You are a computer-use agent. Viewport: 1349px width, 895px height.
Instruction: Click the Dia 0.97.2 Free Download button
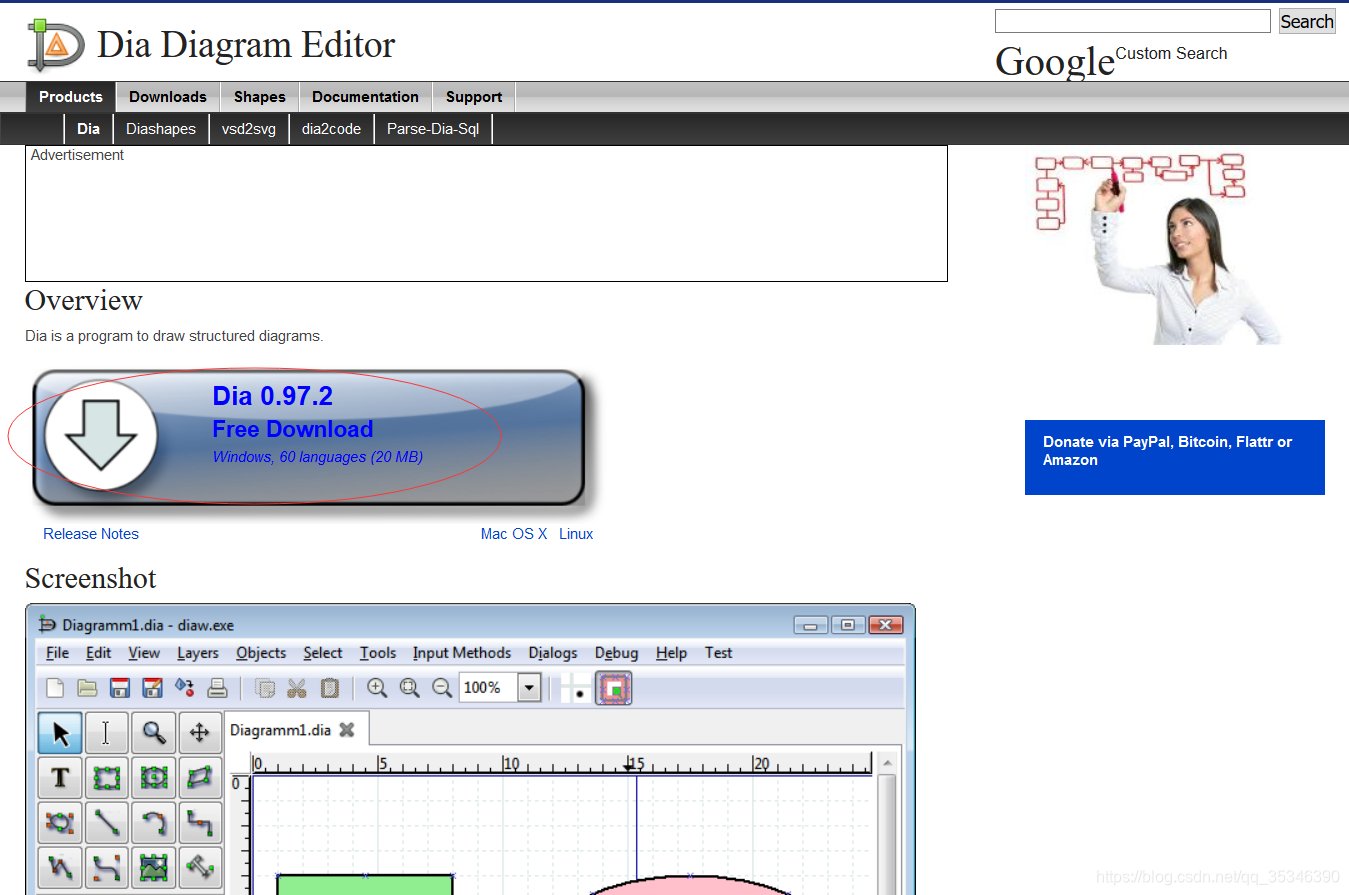click(x=308, y=437)
